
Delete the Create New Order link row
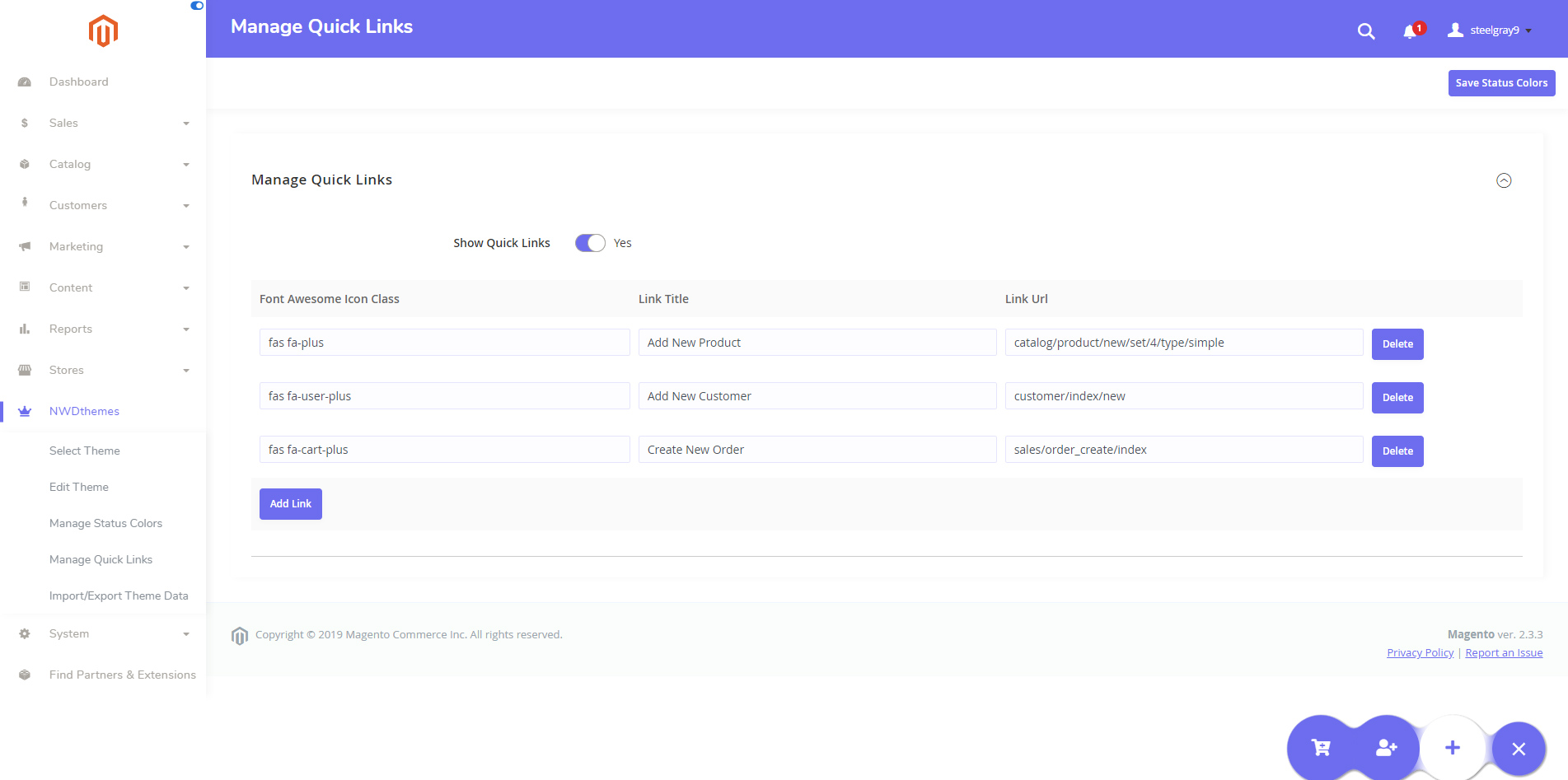(1397, 451)
